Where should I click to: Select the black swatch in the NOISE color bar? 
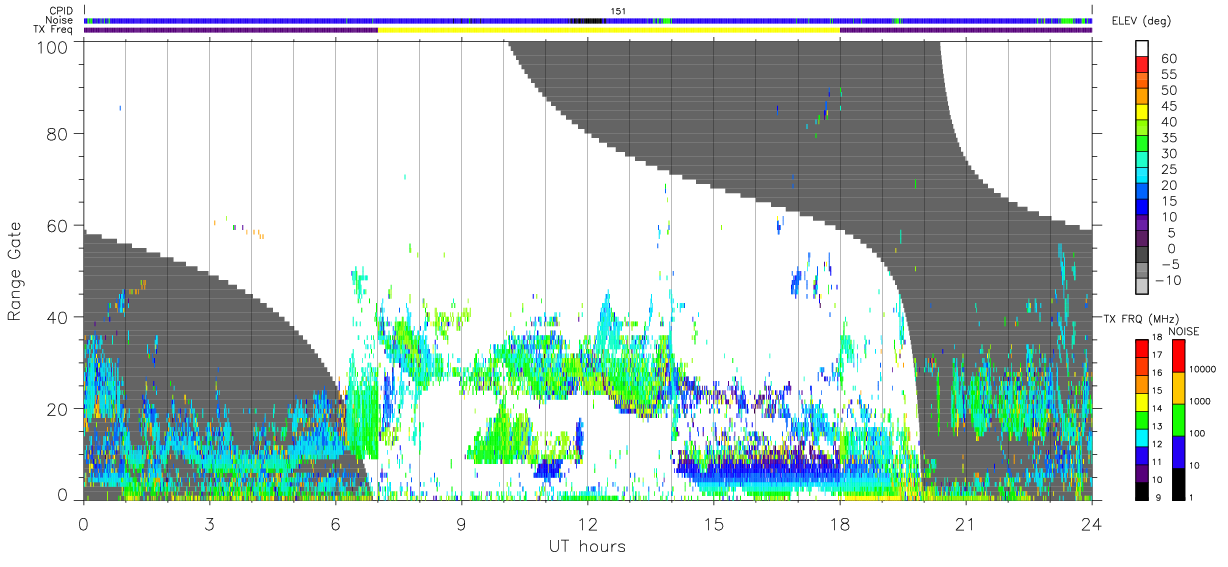click(1177, 484)
